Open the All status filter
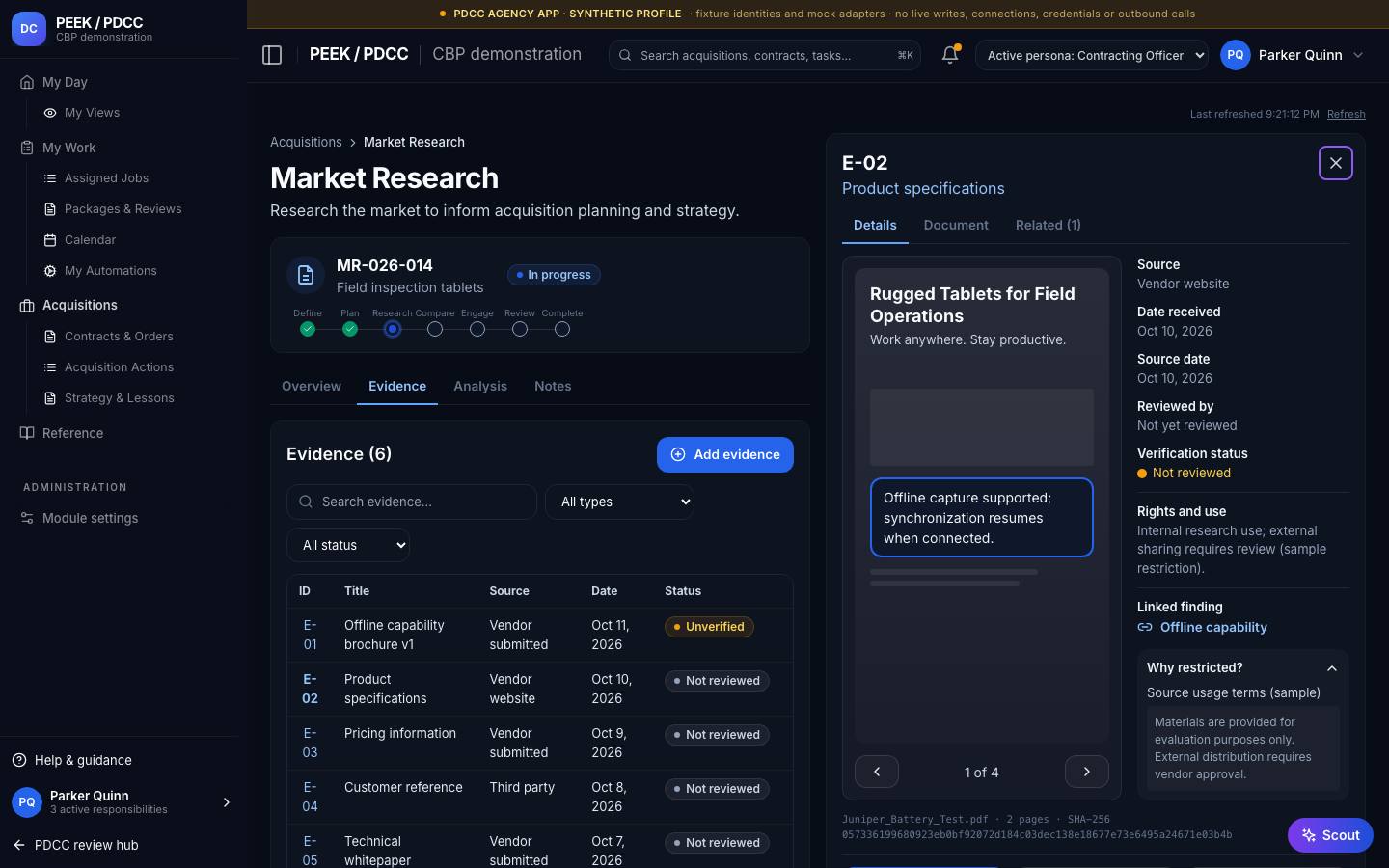 click(x=348, y=545)
